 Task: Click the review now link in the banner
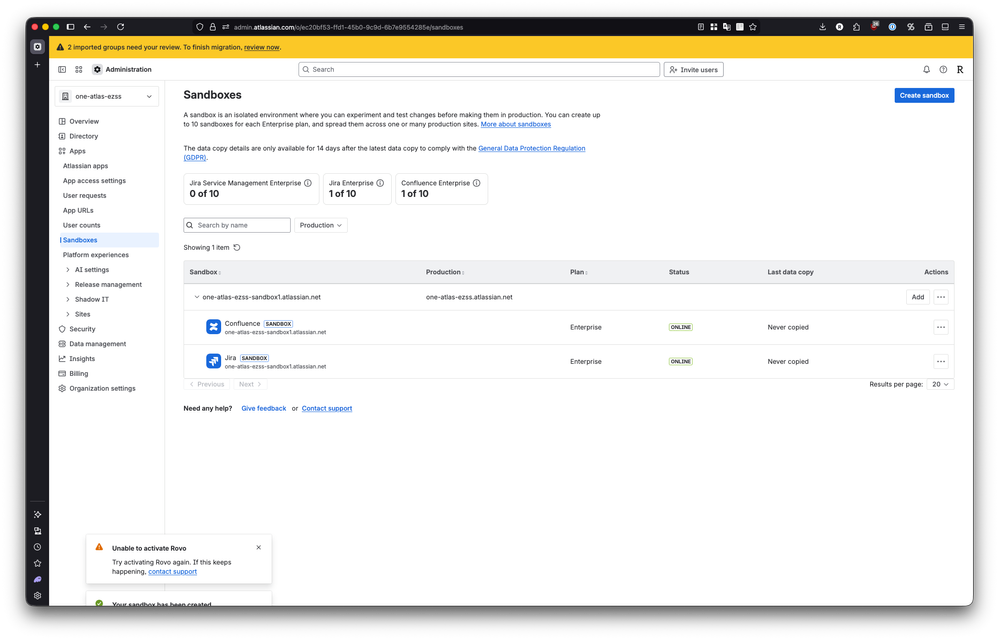[x=261, y=47]
